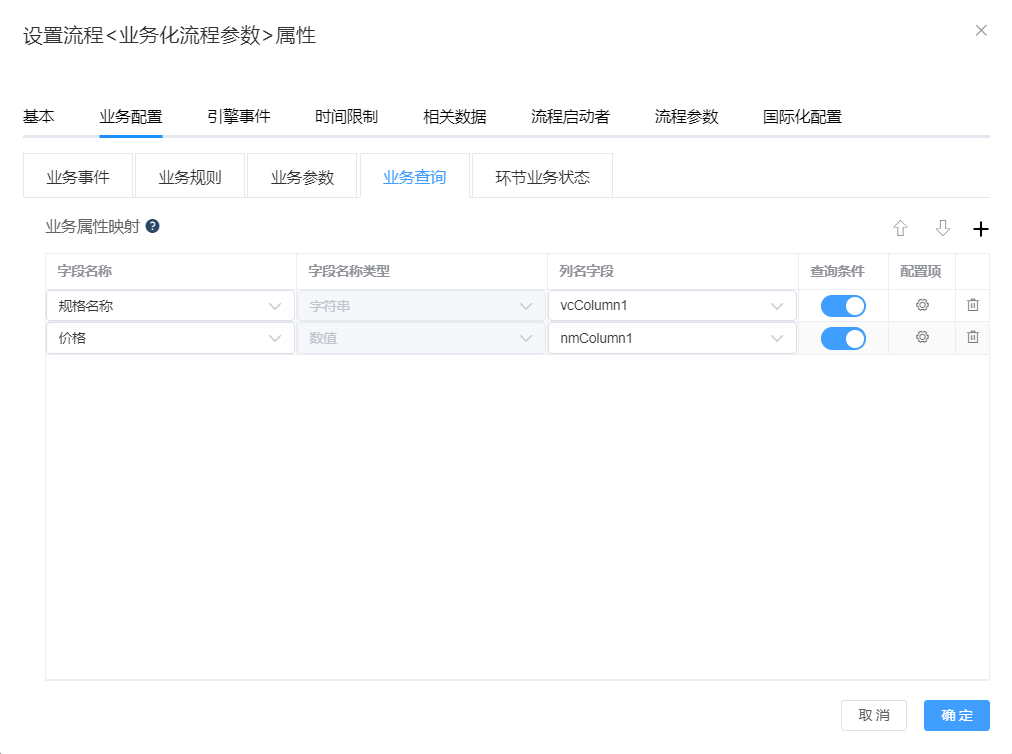Image resolution: width=1012 pixels, height=754 pixels.
Task: Disable query condition switch for 价格
Action: pos(843,338)
